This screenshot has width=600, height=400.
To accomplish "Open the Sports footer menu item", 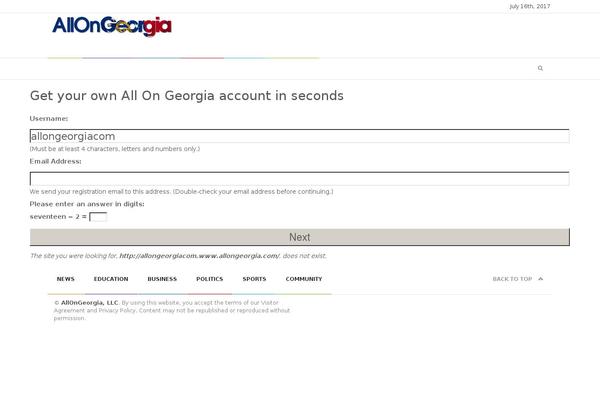I will click(x=254, y=279).
